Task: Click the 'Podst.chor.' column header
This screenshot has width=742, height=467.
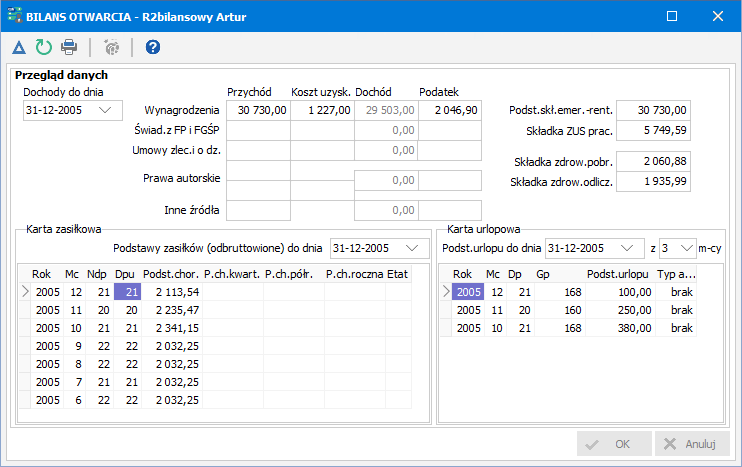Action: [x=171, y=273]
